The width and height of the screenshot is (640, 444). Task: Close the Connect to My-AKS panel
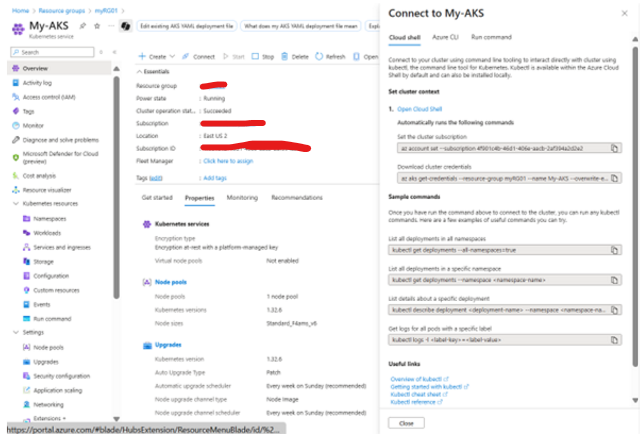tap(624, 13)
